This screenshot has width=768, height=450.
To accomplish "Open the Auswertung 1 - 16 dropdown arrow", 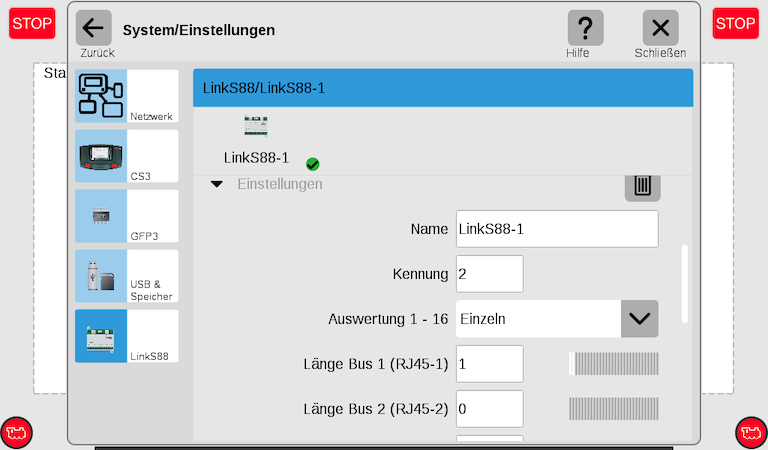I will click(639, 319).
